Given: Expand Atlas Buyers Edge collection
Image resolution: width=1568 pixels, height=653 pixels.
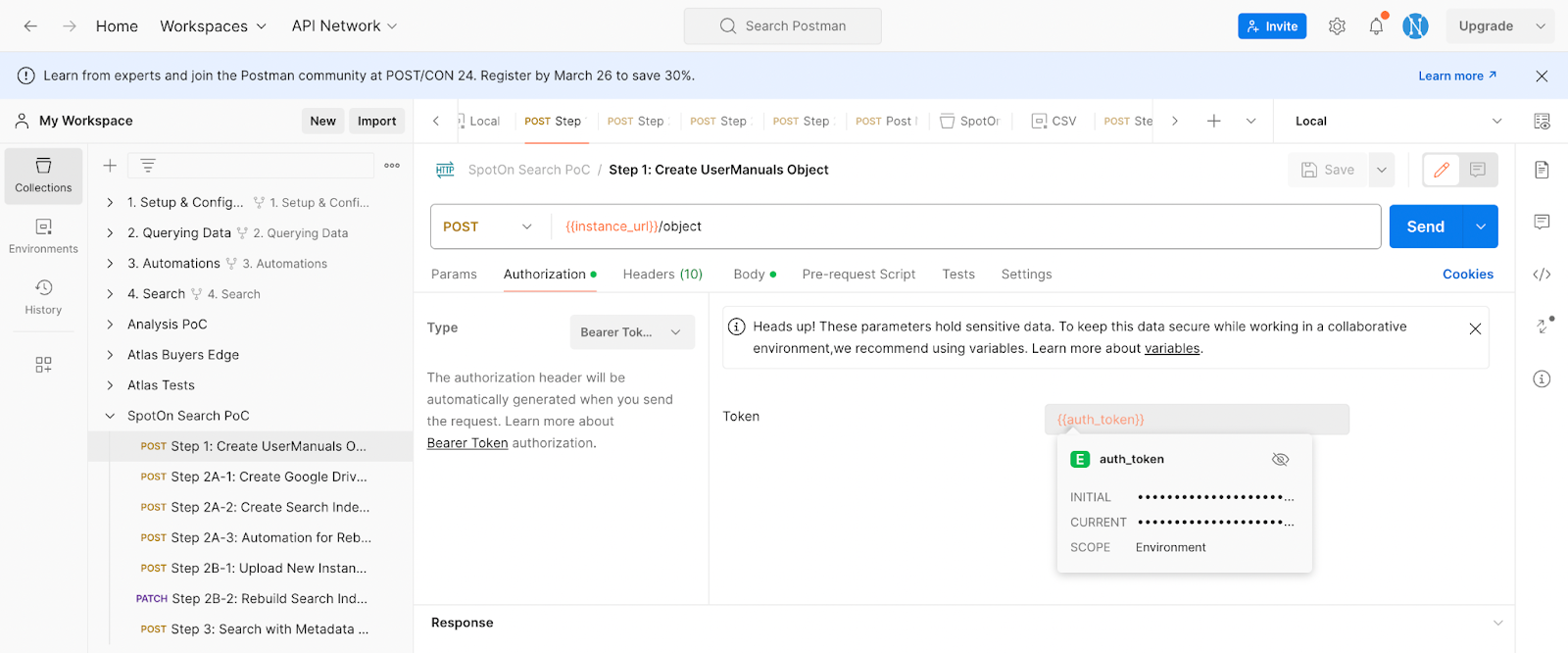Looking at the screenshot, I should point(110,355).
